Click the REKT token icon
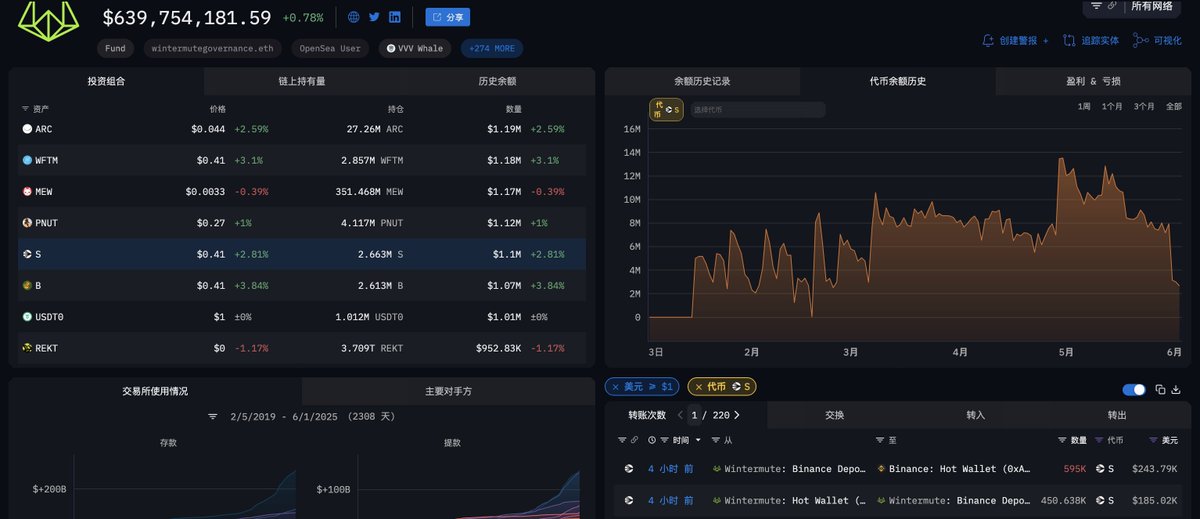 (x=27, y=347)
